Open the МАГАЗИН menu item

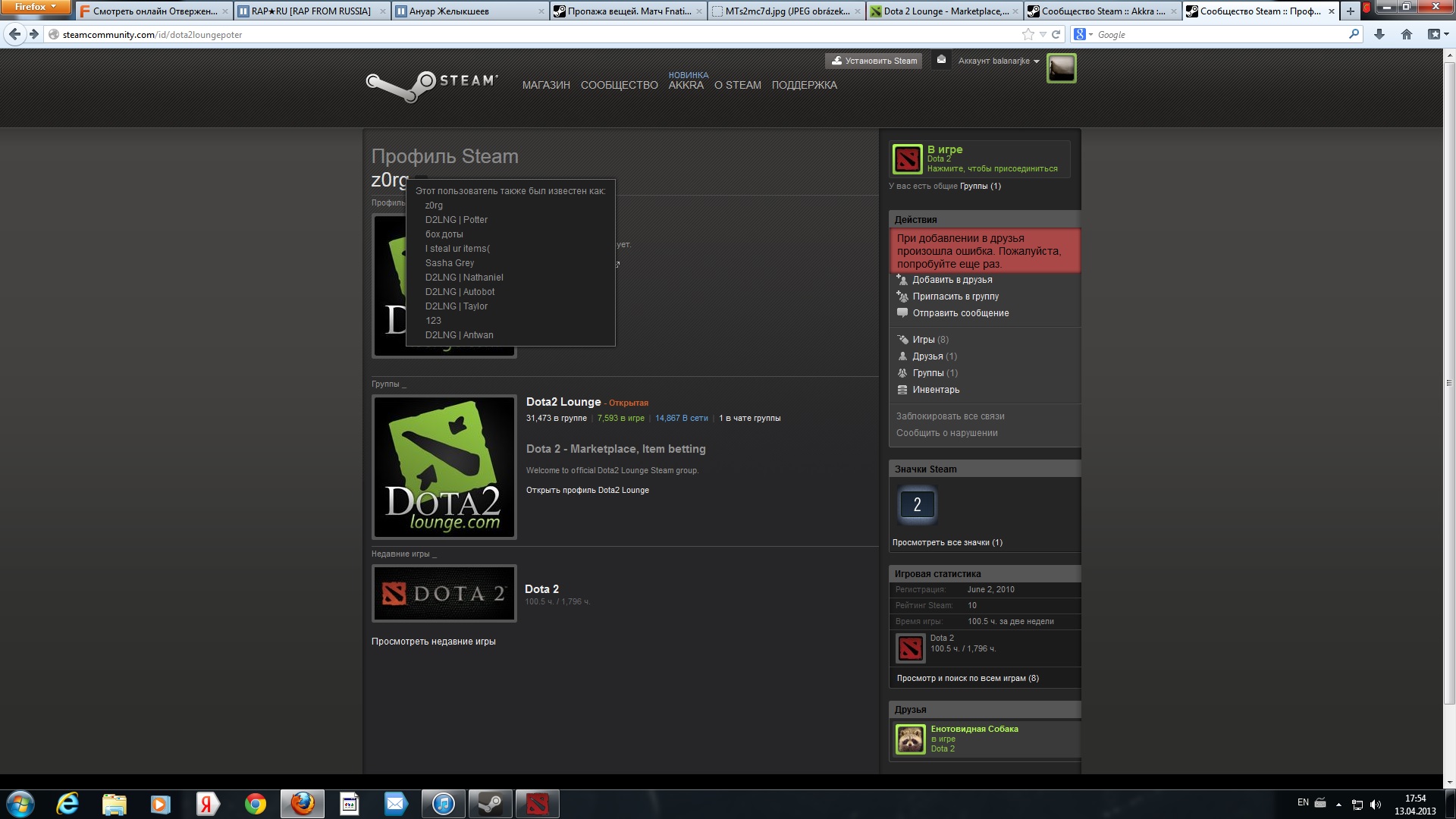[x=545, y=85]
